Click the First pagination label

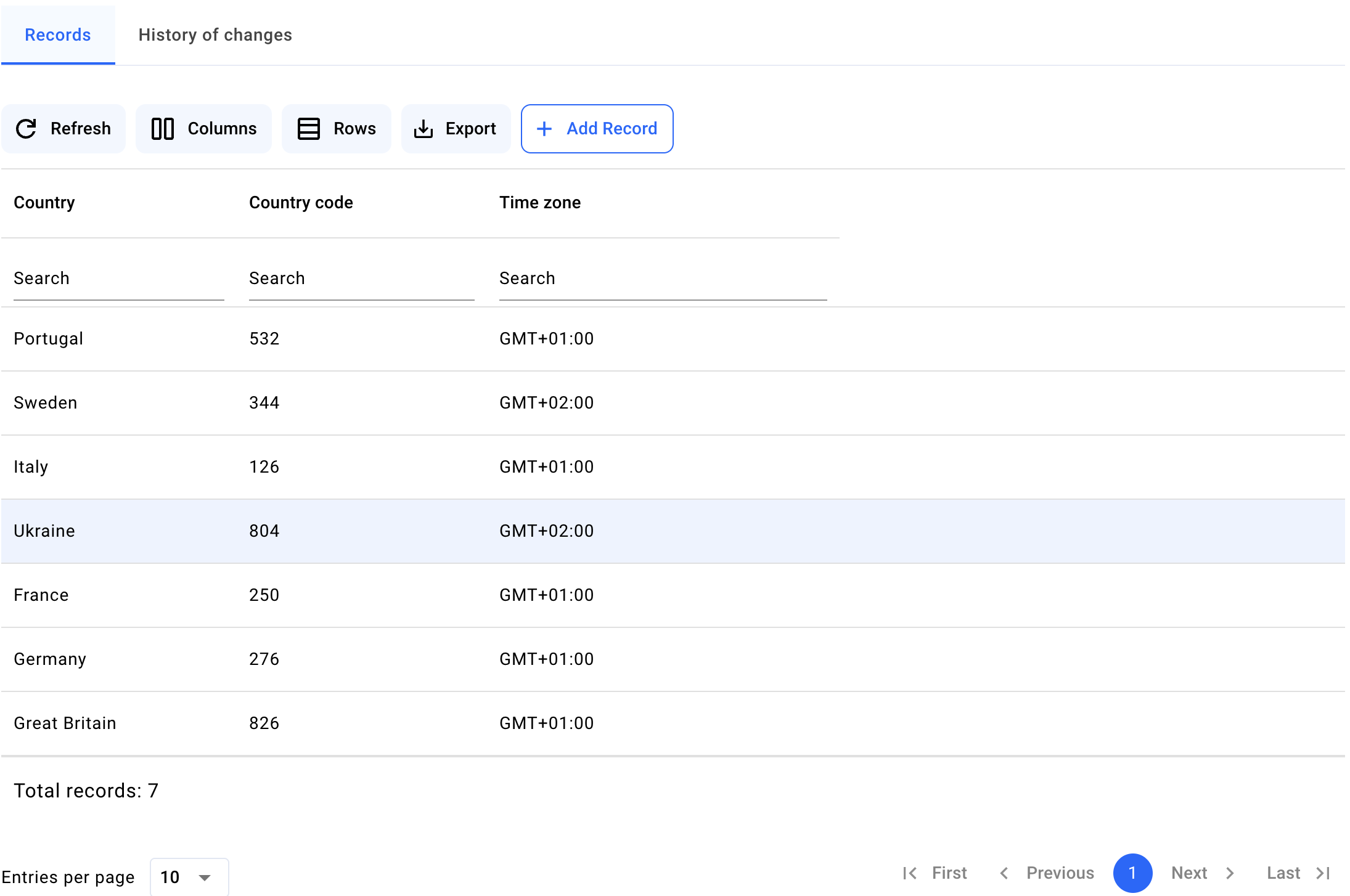[x=949, y=873]
